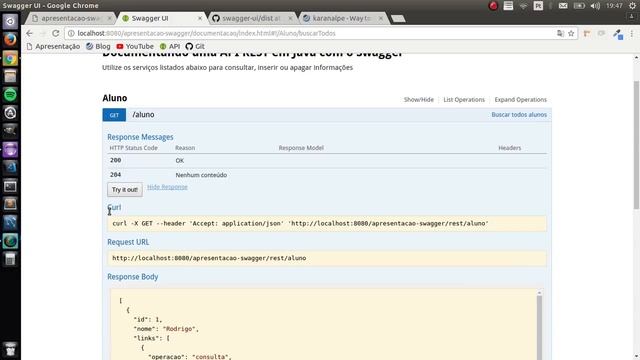Switch to the karanalpe tab
Image resolution: width=640 pixels, height=360 pixels.
point(342,18)
